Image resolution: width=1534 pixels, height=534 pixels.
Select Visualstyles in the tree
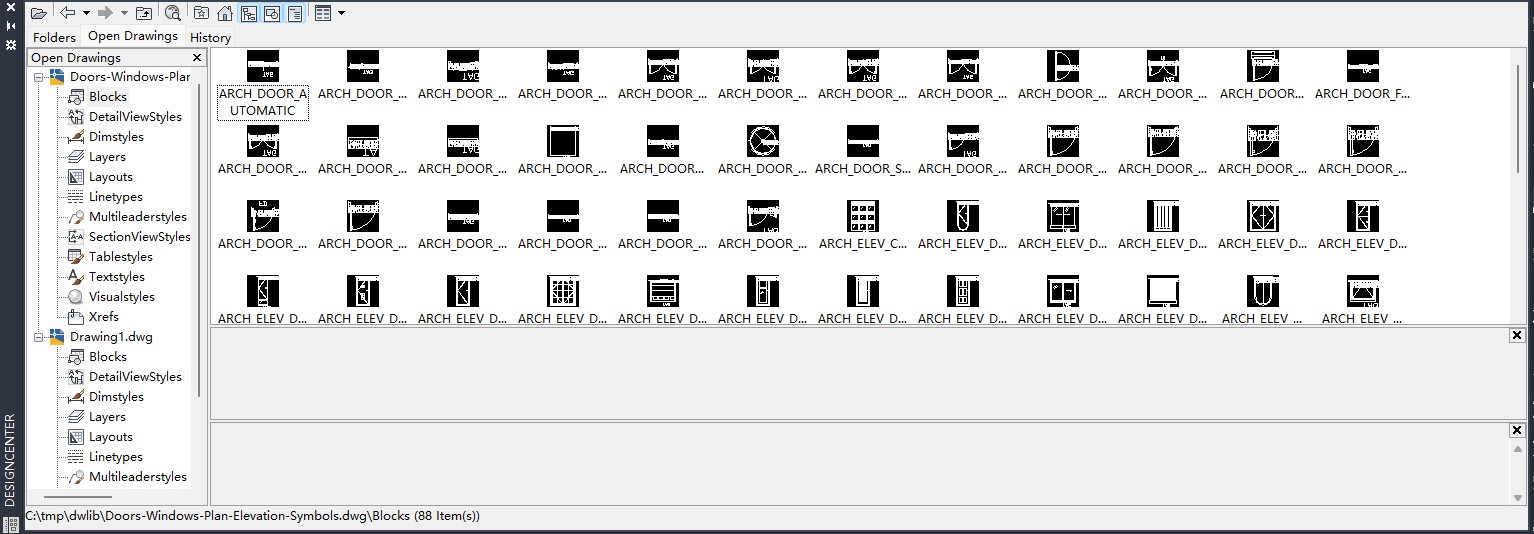[122, 297]
